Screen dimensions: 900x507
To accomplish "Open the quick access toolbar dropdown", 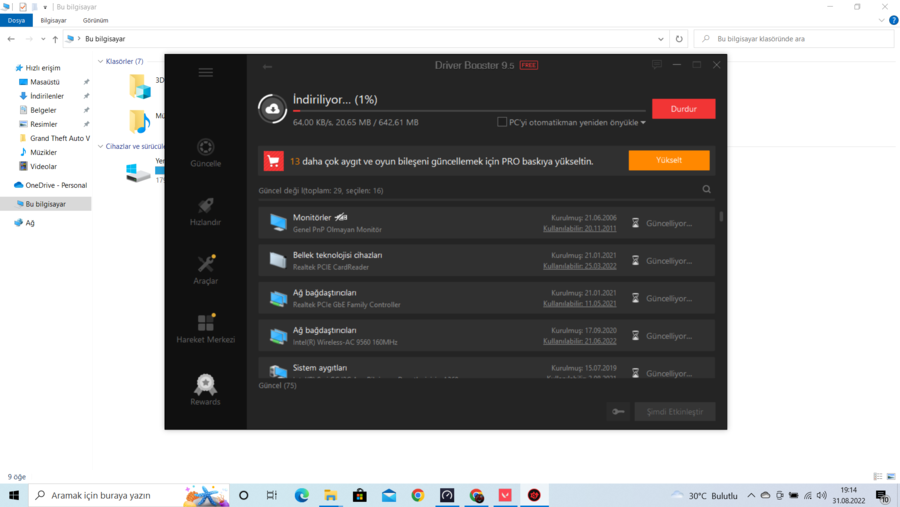I will point(45,7).
